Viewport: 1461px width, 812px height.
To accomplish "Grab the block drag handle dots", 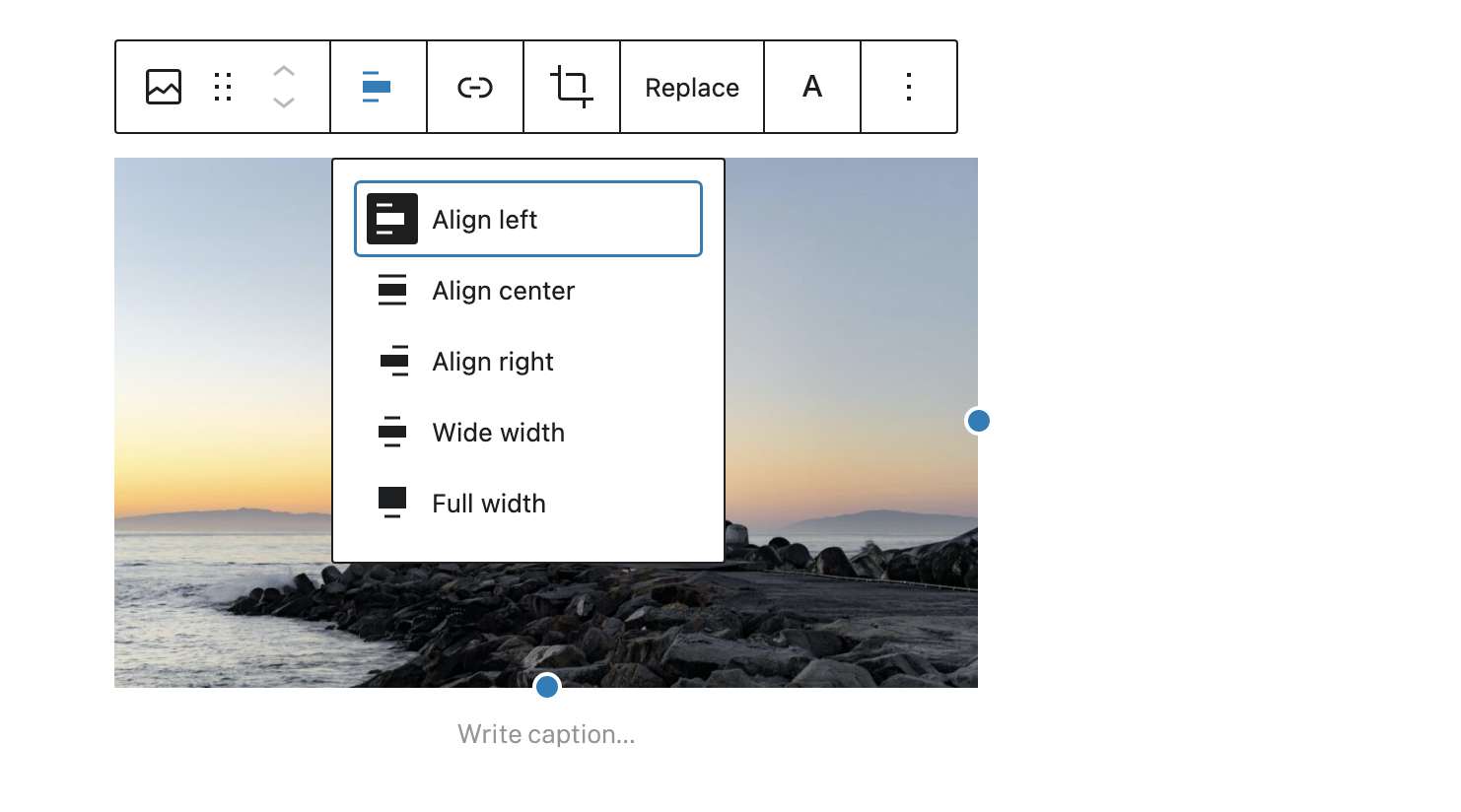I will (223, 87).
